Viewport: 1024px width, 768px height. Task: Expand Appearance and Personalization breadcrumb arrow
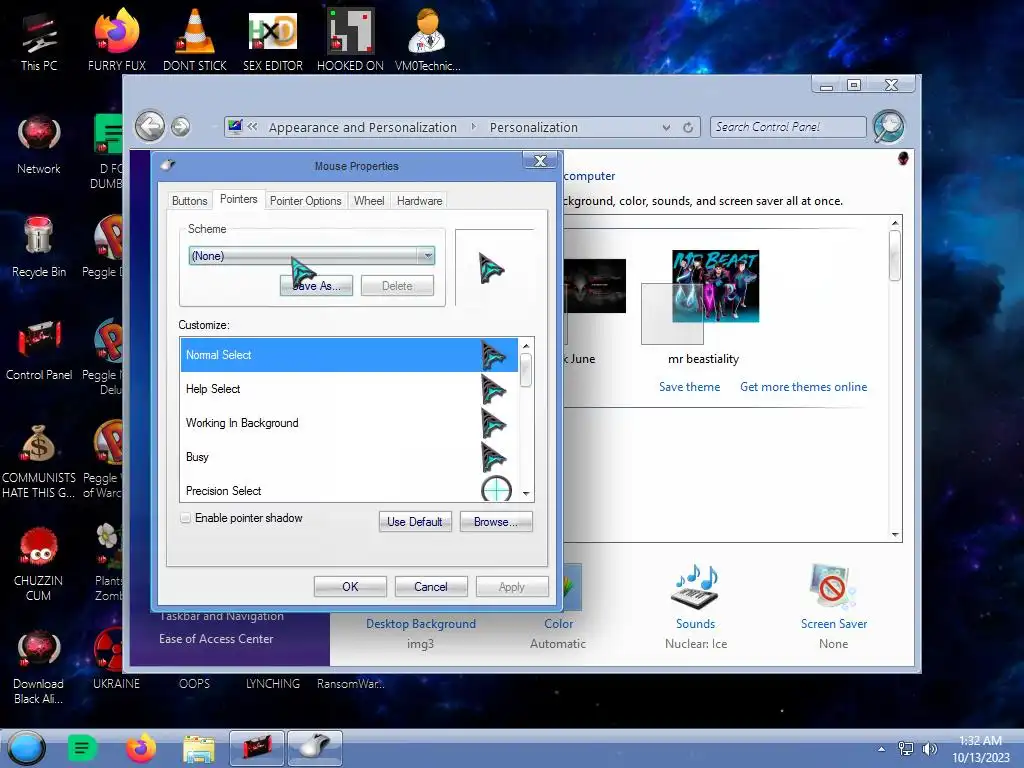click(x=473, y=127)
